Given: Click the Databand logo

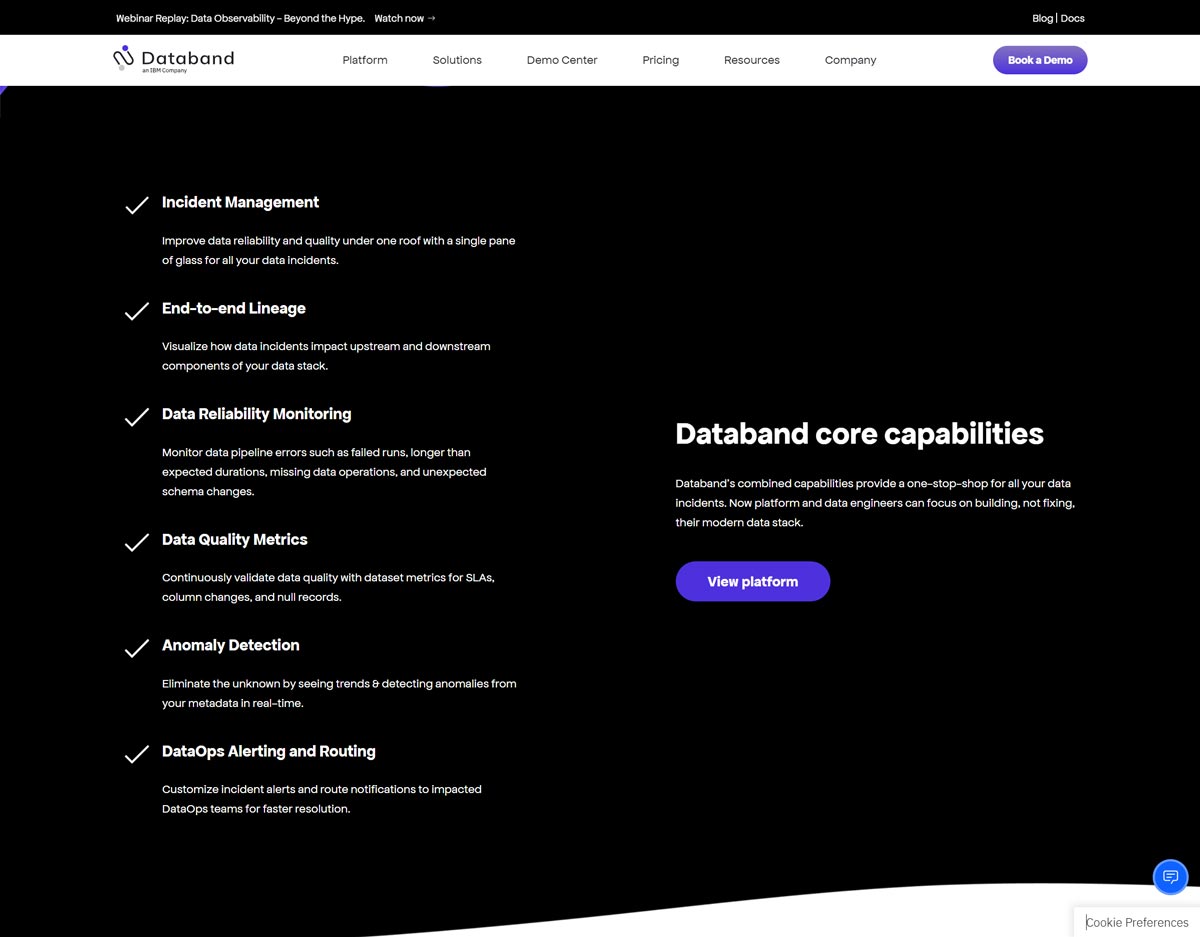Looking at the screenshot, I should point(173,60).
